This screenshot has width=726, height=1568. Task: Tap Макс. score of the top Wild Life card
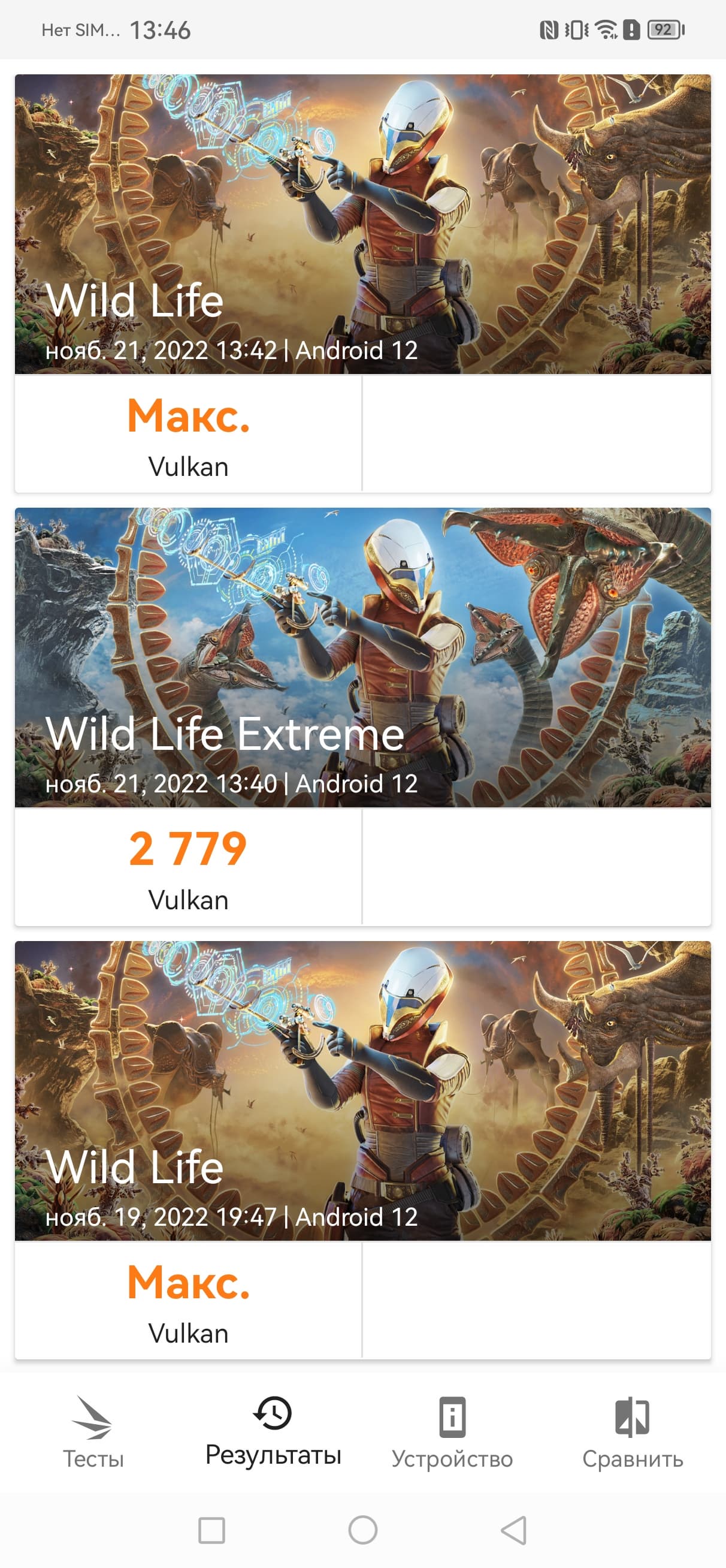pos(188,417)
